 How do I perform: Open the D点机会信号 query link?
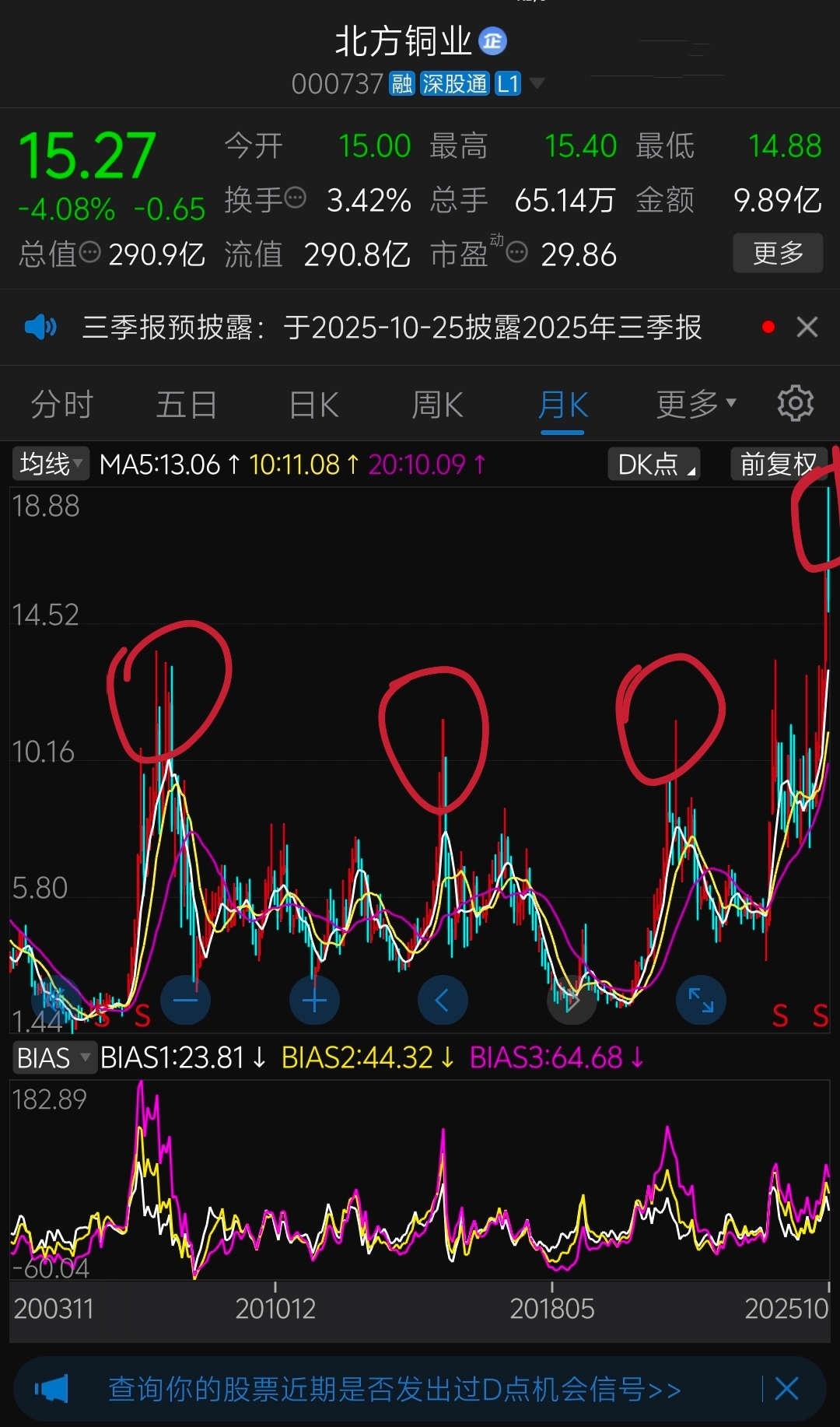point(394,1389)
